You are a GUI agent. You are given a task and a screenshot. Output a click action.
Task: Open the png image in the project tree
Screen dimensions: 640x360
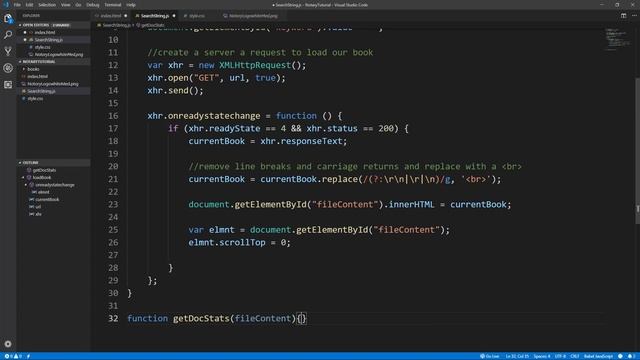[53, 84]
